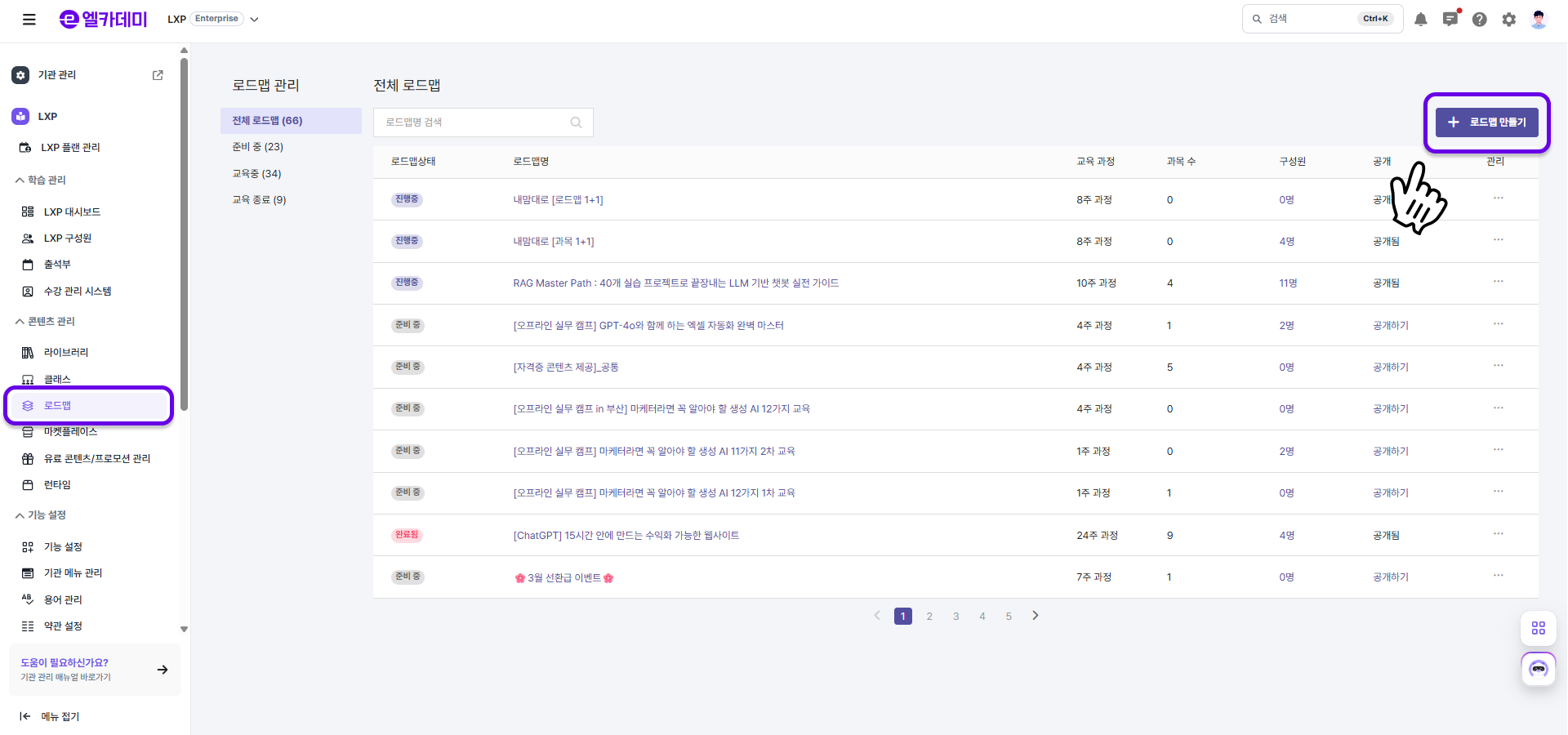The width and height of the screenshot is (1568, 735).
Task: Open the user profile avatar
Action: click(1539, 20)
